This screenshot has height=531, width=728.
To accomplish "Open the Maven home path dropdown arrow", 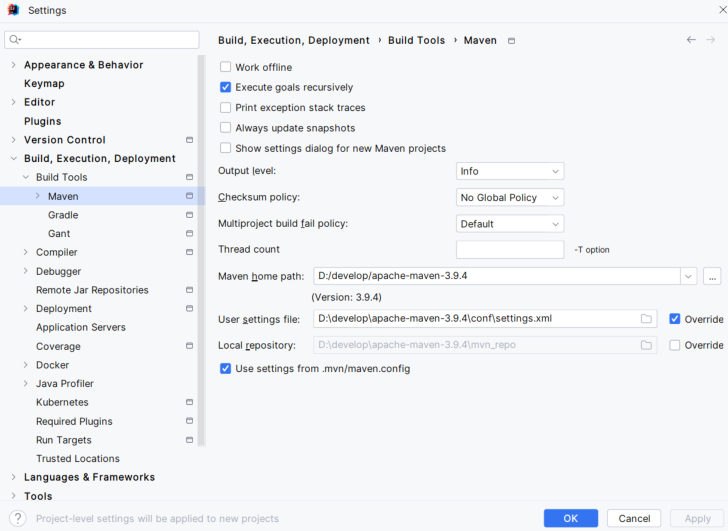I will click(688, 276).
